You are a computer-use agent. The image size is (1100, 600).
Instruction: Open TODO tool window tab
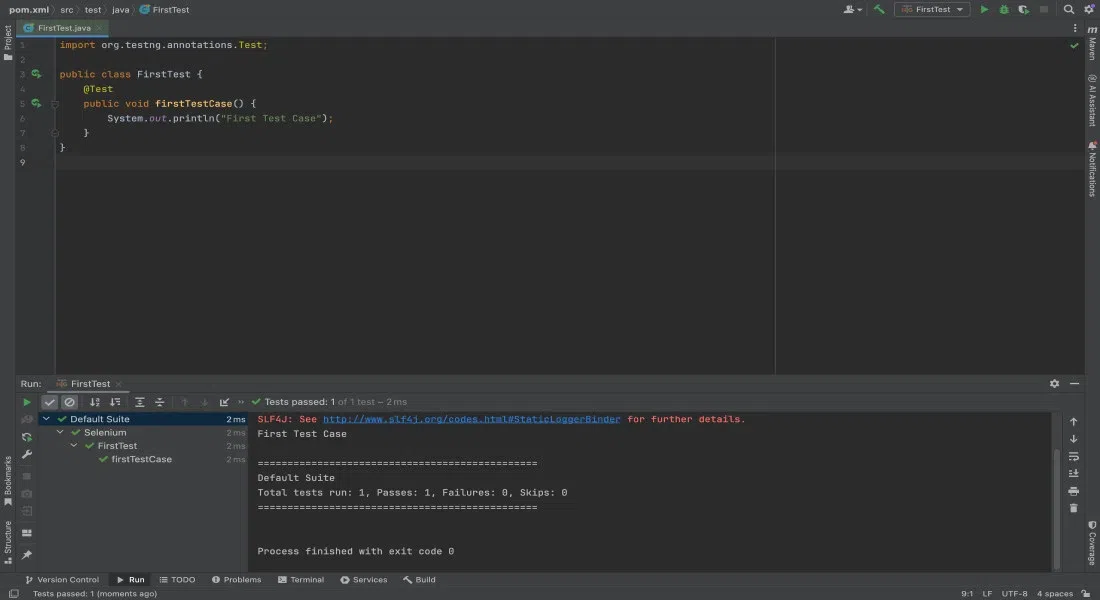(x=177, y=580)
